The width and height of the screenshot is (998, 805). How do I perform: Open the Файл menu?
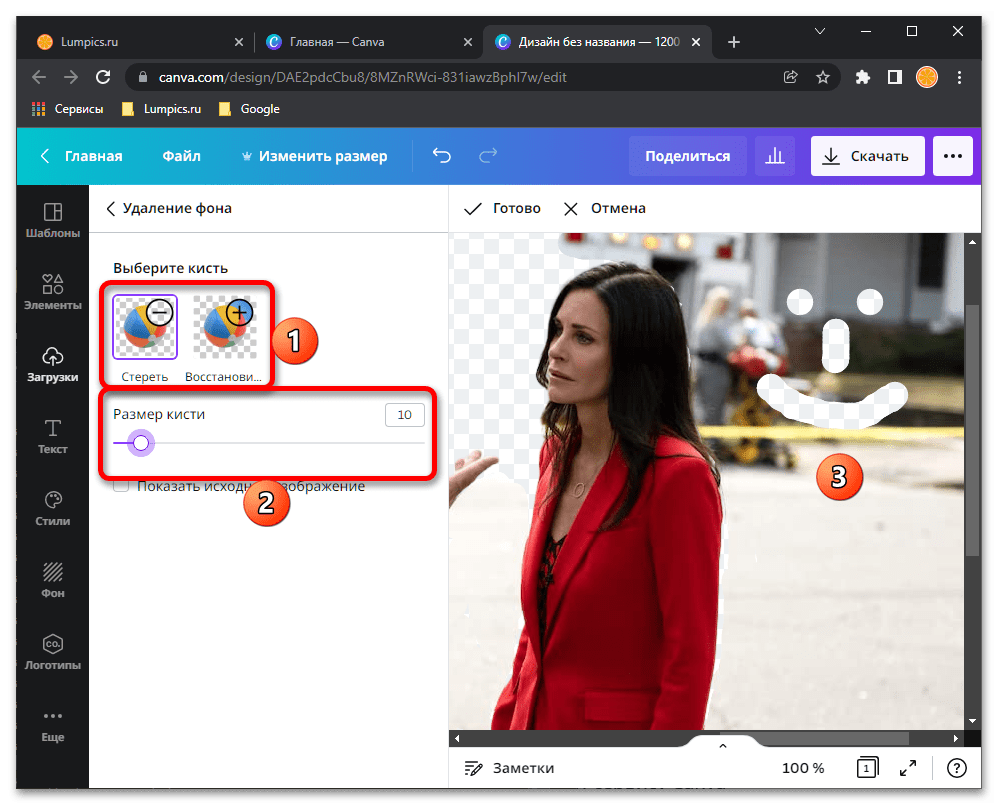[x=181, y=156]
